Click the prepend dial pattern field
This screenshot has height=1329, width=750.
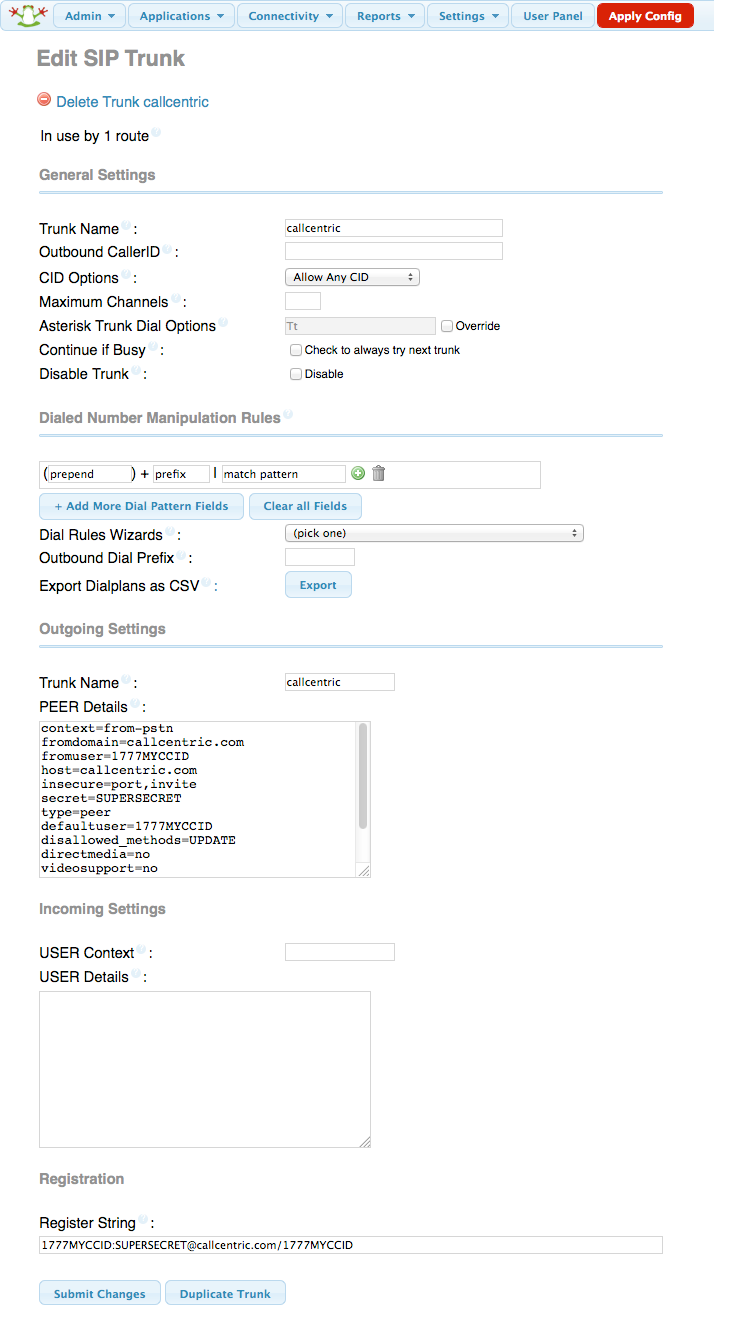coord(90,474)
